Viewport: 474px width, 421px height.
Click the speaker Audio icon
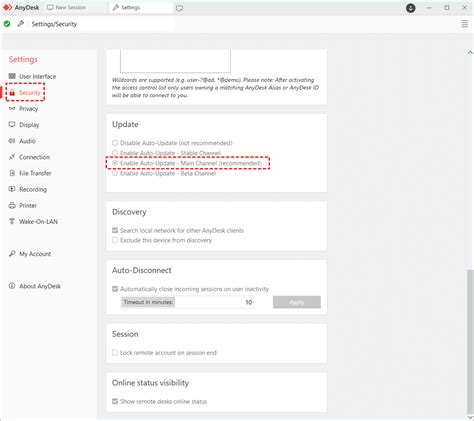[12, 141]
